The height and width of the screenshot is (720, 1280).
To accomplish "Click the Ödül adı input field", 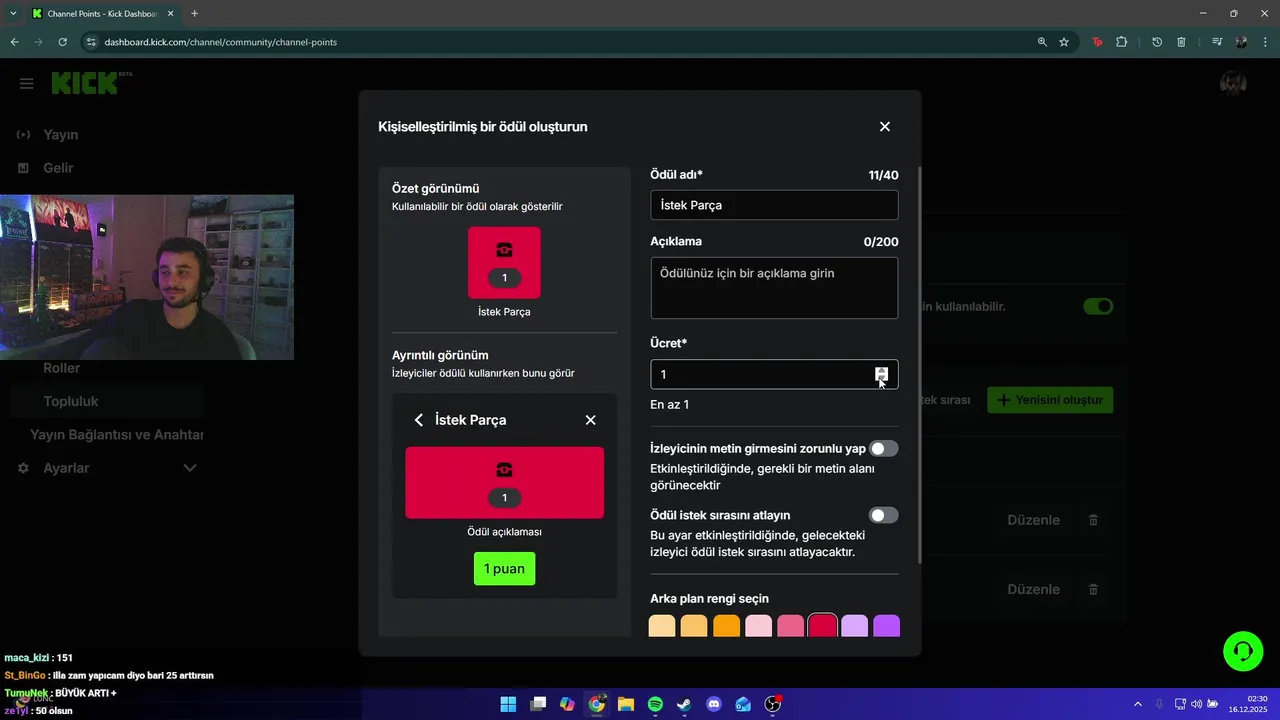I will [x=774, y=205].
